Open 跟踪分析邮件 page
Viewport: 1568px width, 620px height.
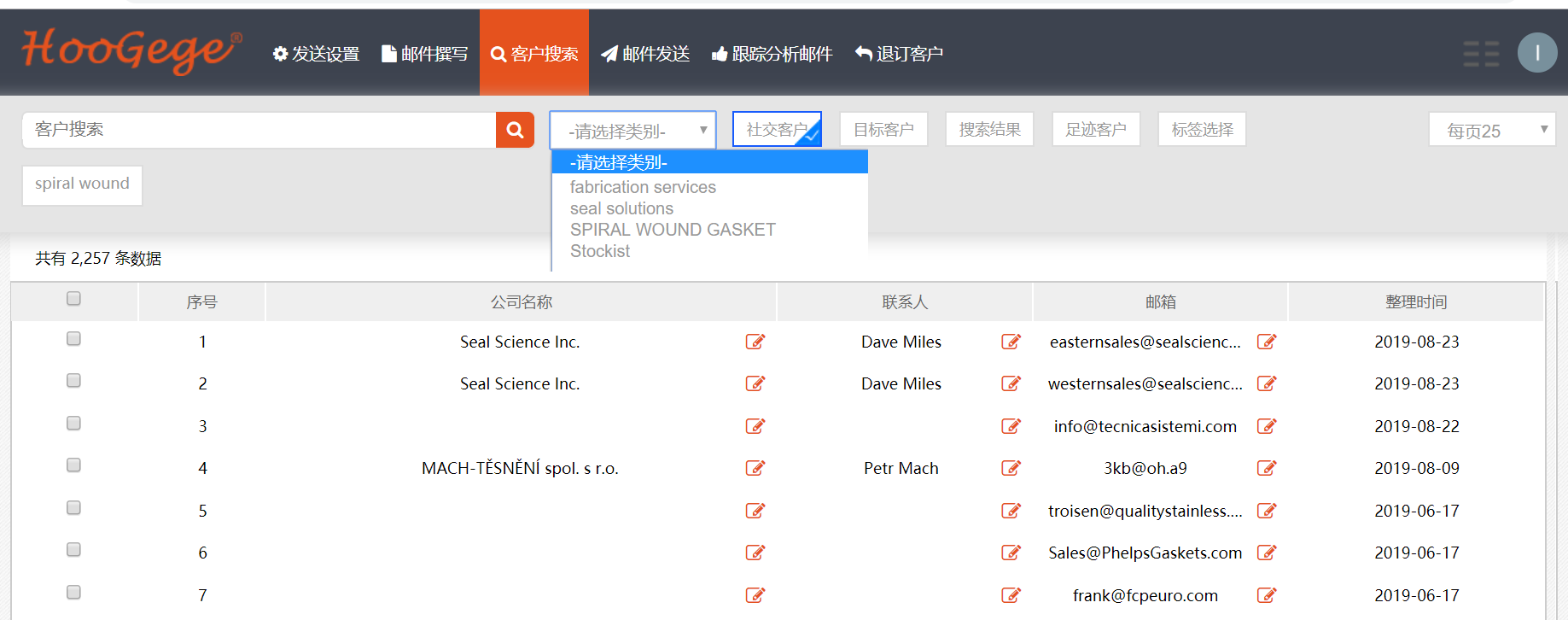(772, 54)
